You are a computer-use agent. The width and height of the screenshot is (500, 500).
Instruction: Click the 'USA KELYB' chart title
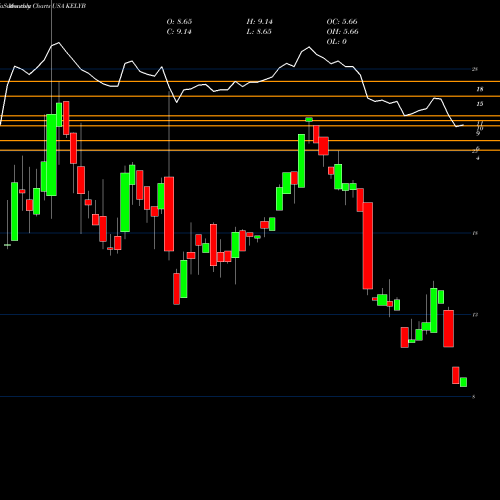70,6
